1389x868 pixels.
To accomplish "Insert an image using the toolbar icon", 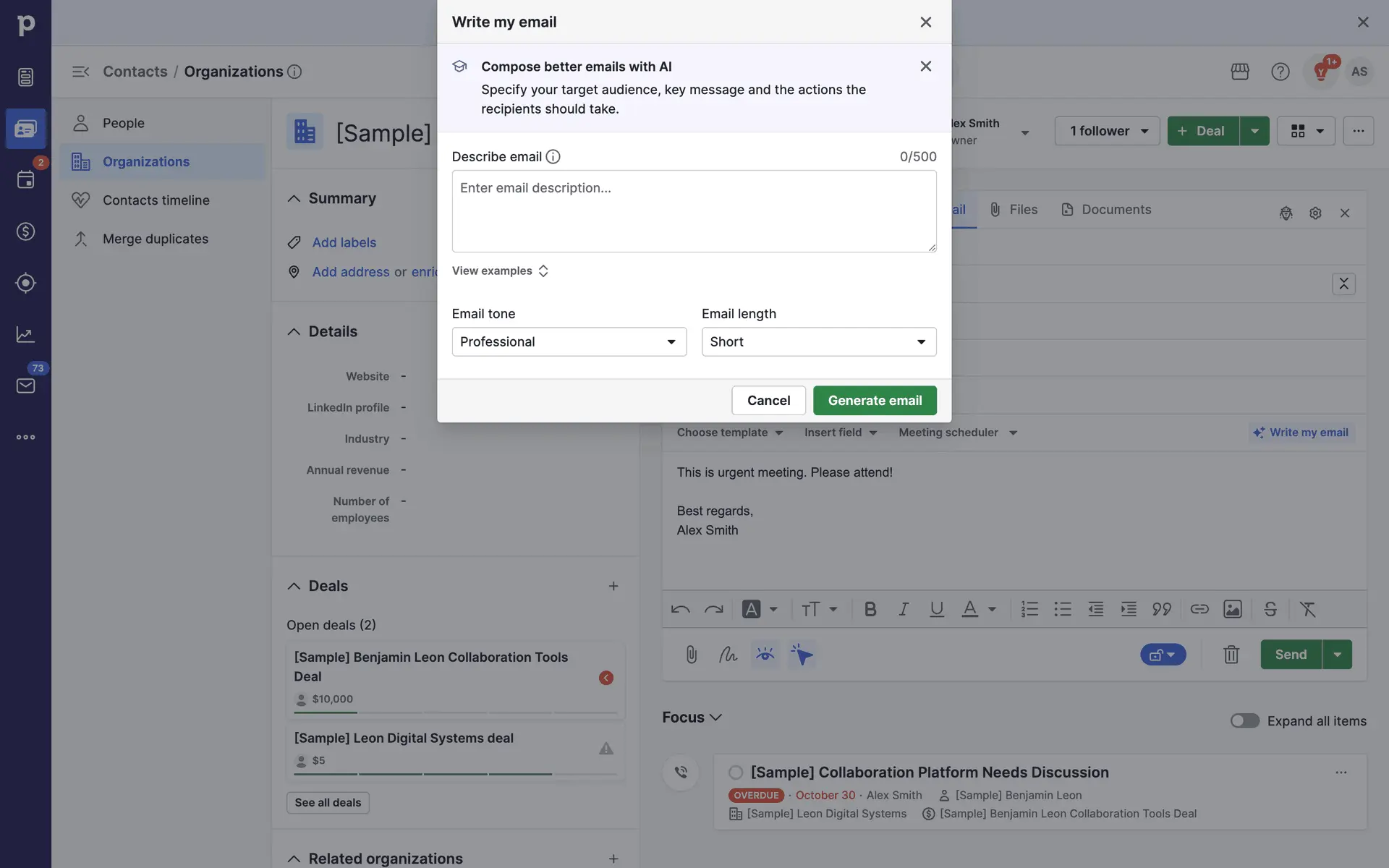I will pos(1232,609).
